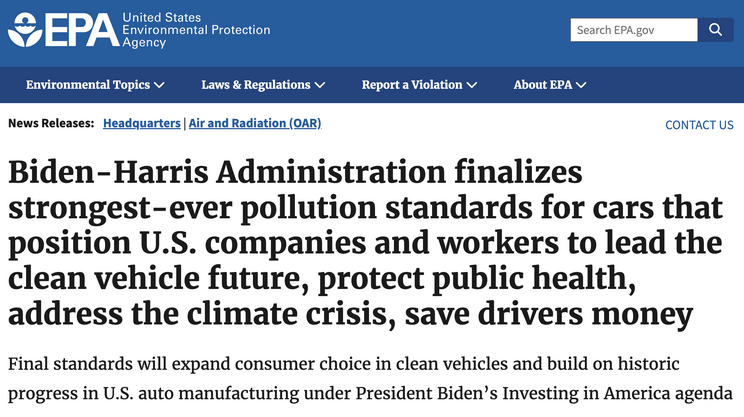Click the United States Environmental Protection Agency text
Image resolution: width=744 pixels, height=417 pixels.
tap(195, 30)
